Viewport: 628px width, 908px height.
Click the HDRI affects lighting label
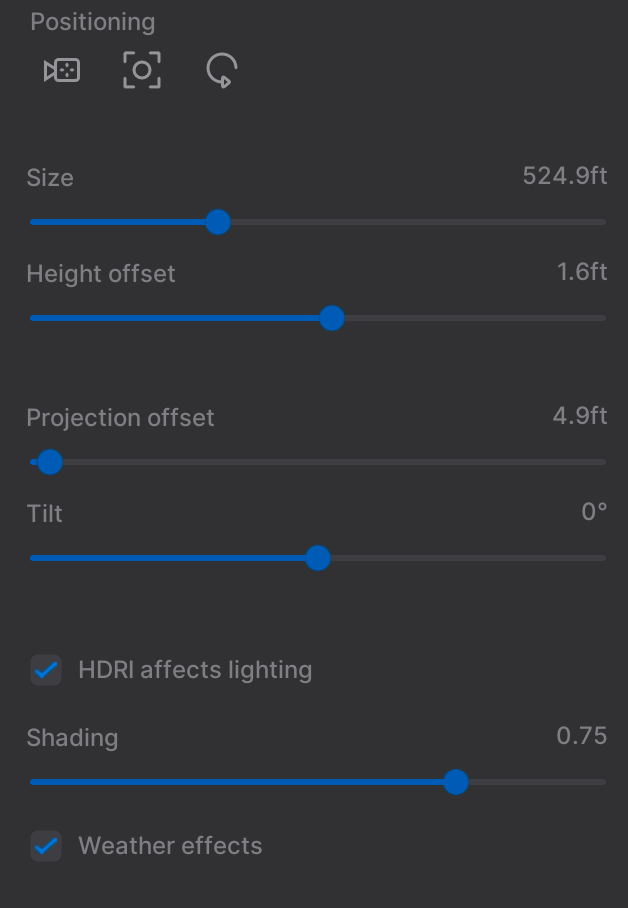tap(195, 670)
